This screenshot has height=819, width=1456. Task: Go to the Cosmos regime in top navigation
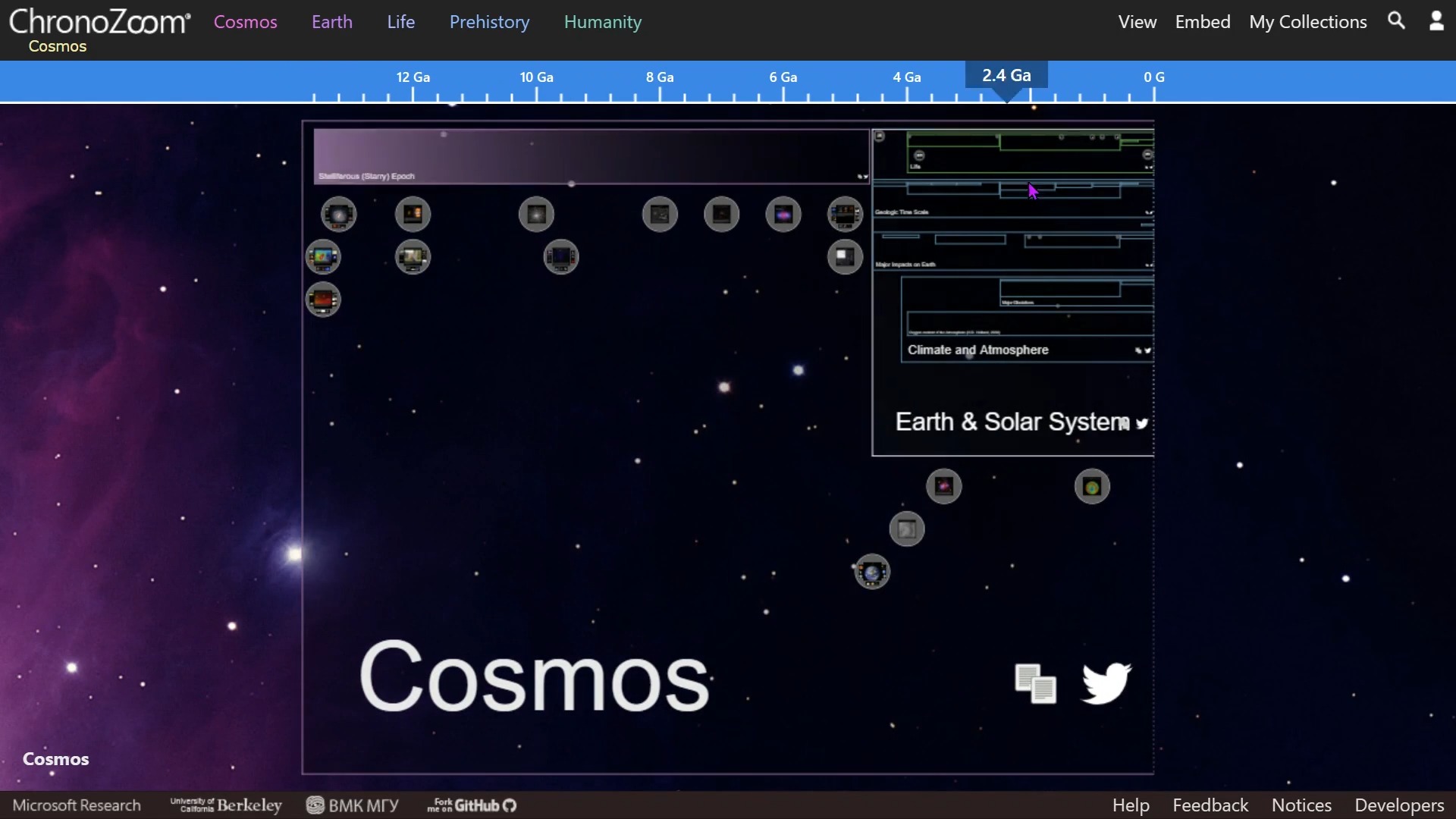(x=246, y=22)
